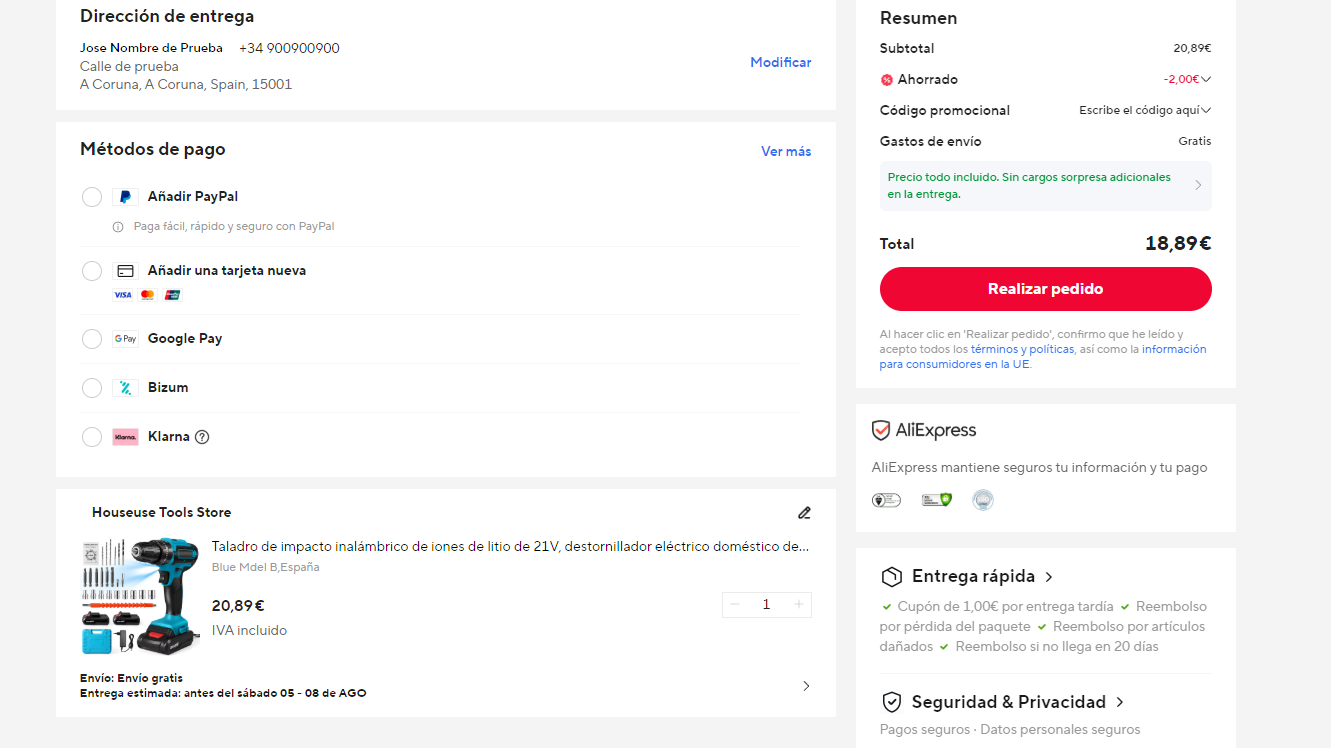Screen dimensions: 1331x748
Task: Click the address line A Coruna, Spain, 15001
Action: (186, 85)
